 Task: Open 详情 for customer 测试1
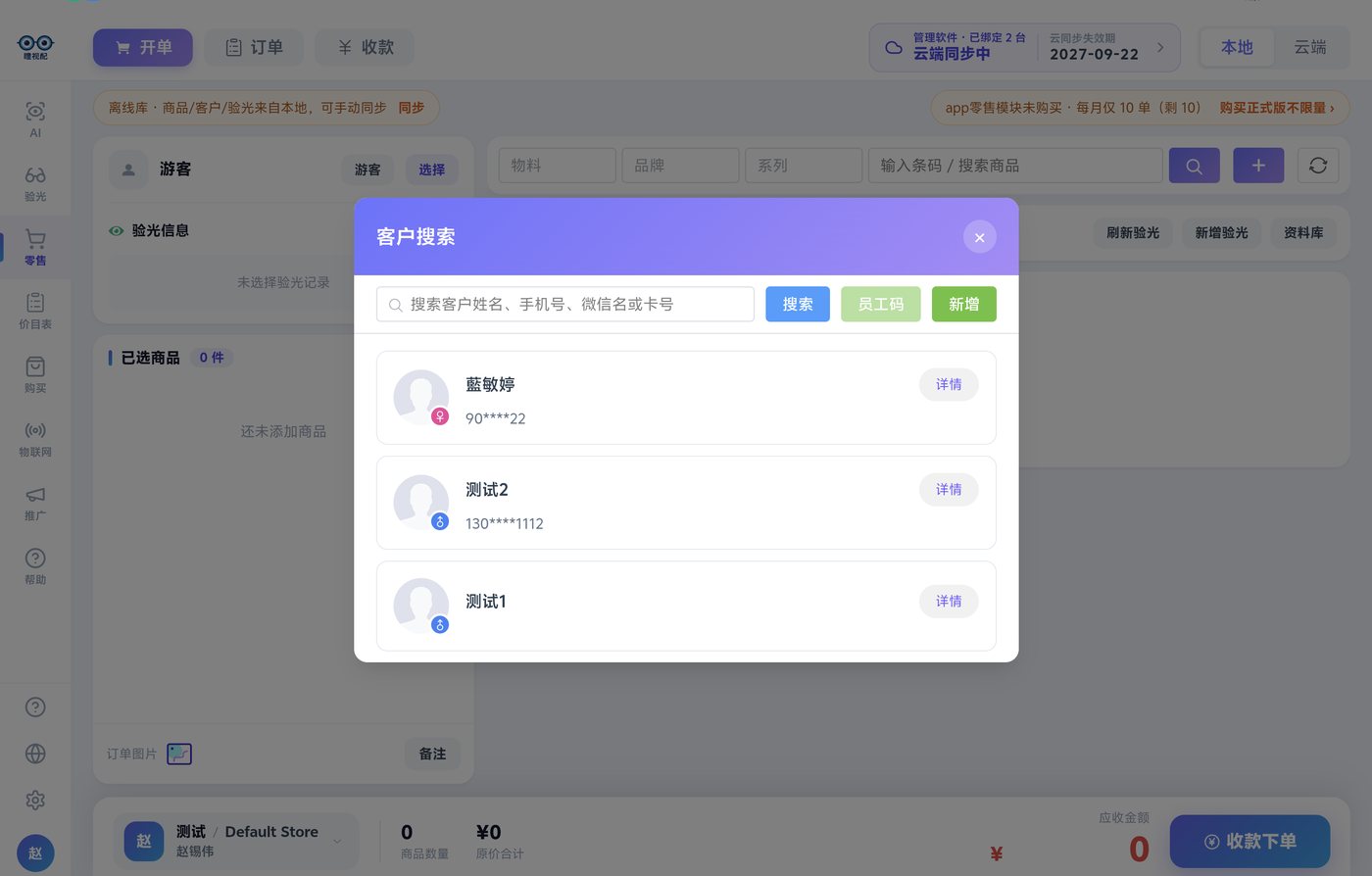(x=949, y=601)
